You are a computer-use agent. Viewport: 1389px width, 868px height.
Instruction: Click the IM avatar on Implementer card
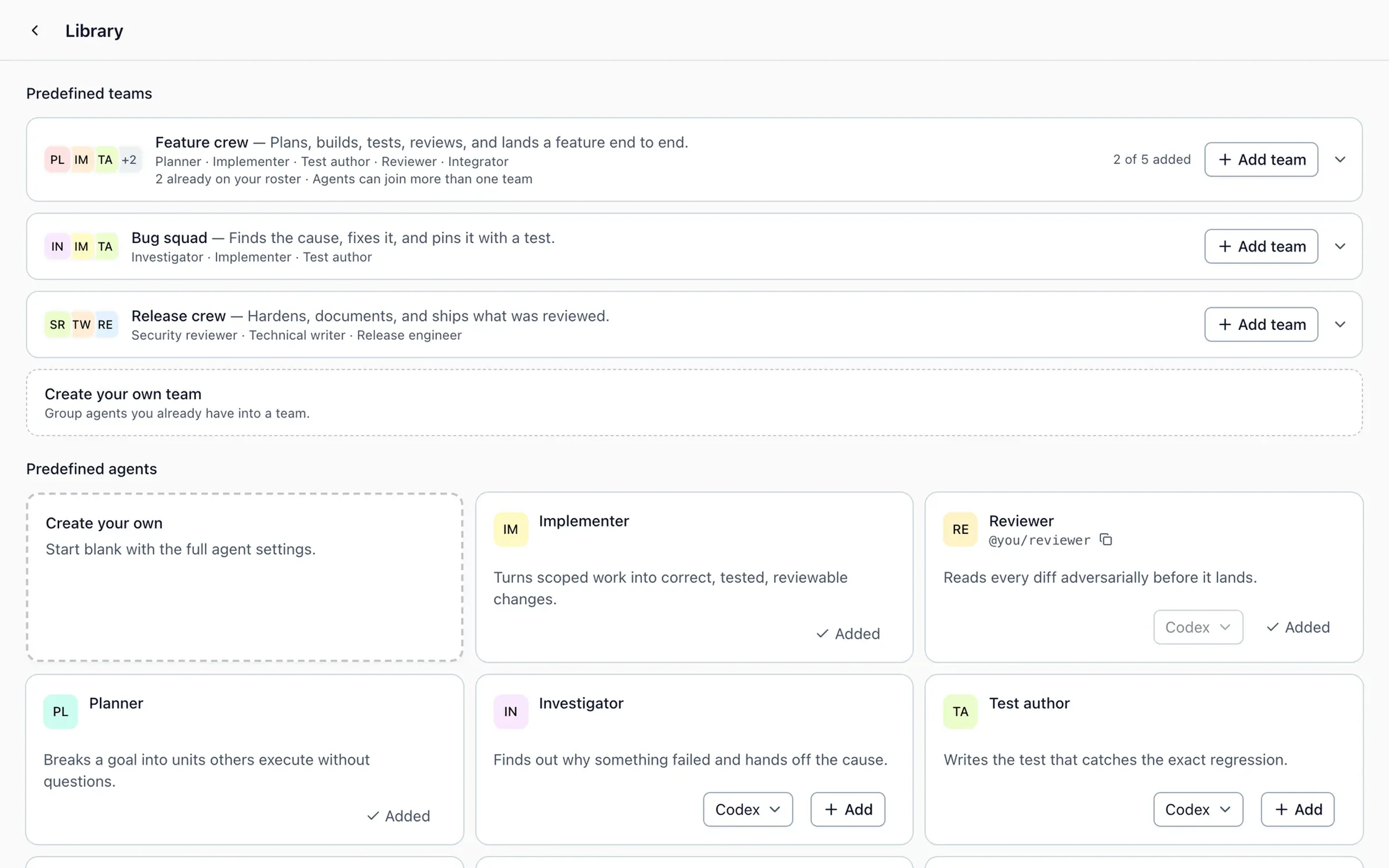click(x=510, y=529)
